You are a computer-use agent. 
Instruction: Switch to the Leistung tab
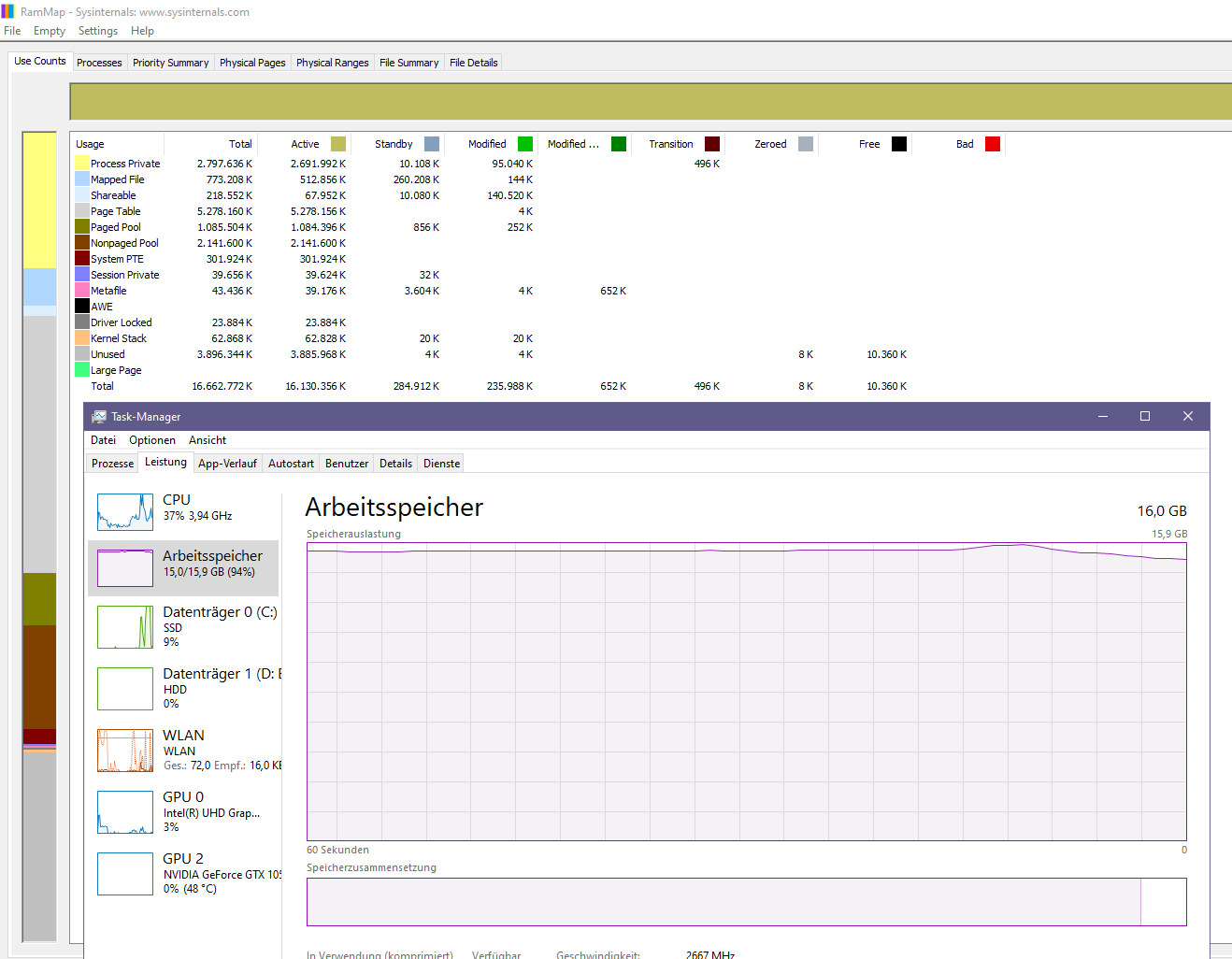(165, 462)
